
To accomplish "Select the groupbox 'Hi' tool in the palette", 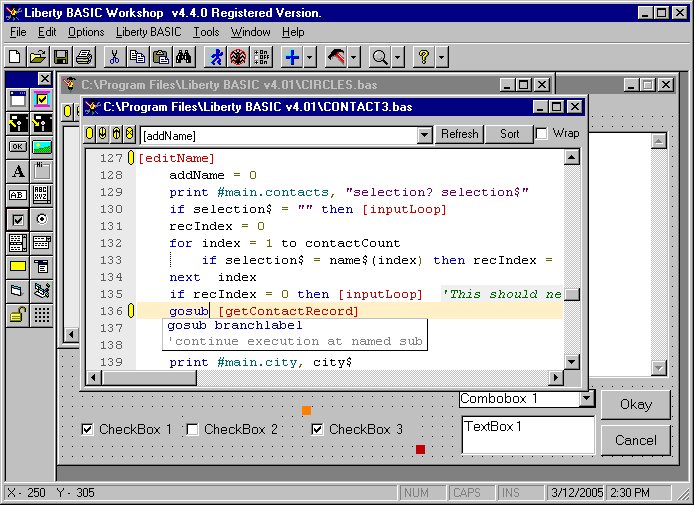I will [42, 171].
